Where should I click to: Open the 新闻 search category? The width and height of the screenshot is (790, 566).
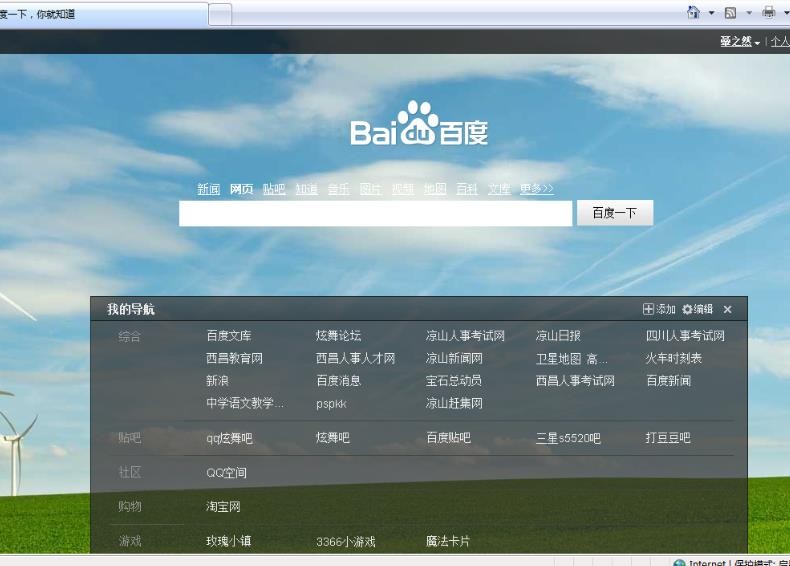(x=209, y=189)
